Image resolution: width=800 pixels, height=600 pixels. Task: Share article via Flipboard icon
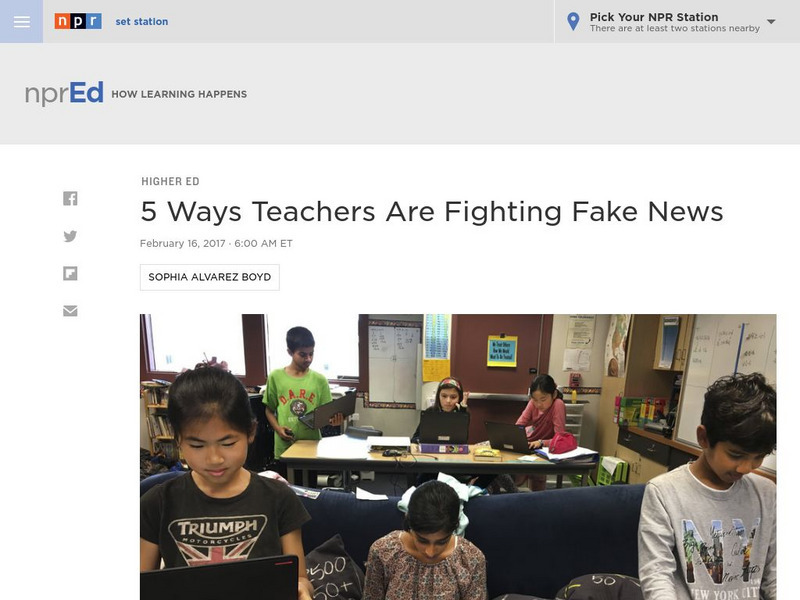coord(70,273)
